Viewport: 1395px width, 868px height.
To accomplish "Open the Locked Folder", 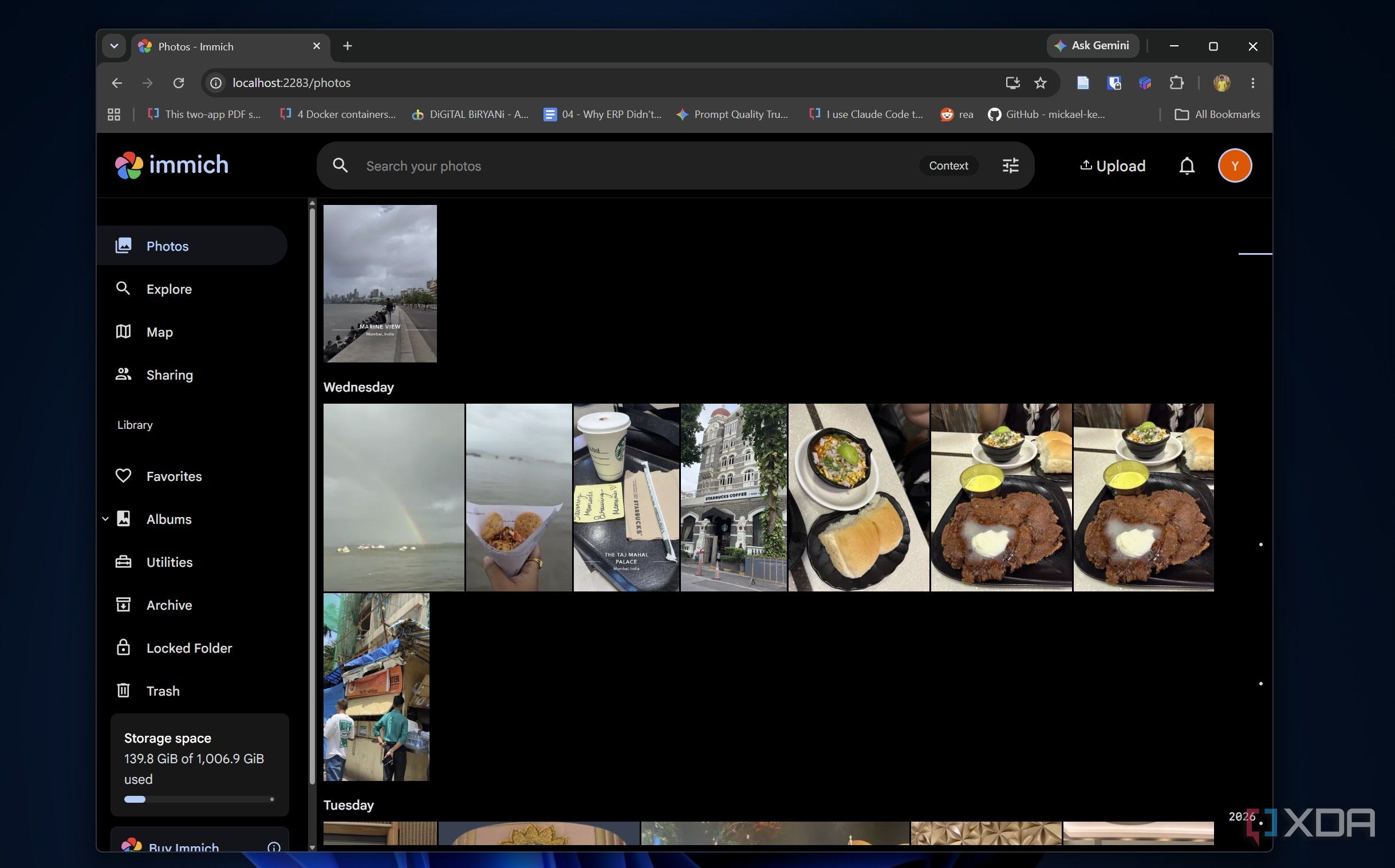I will (x=192, y=648).
